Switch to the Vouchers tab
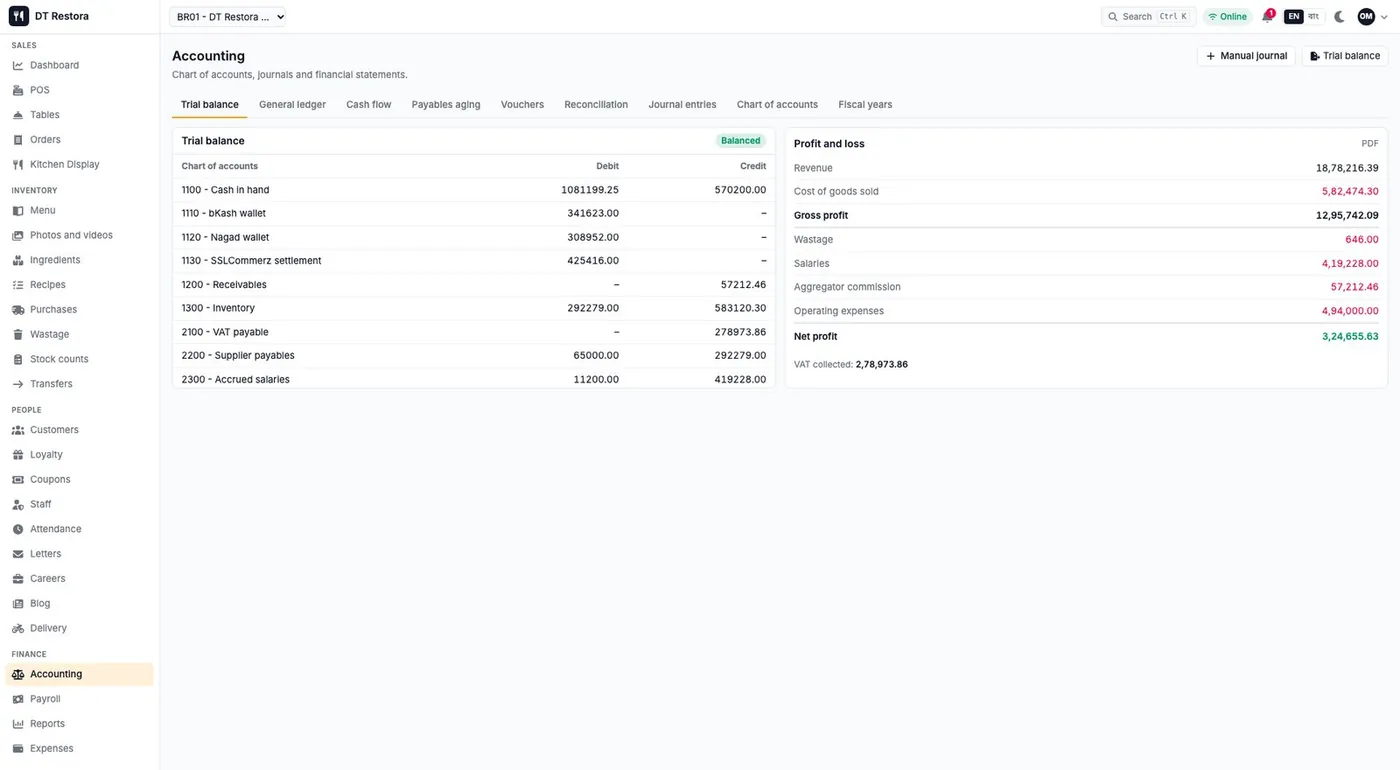 click(x=522, y=105)
